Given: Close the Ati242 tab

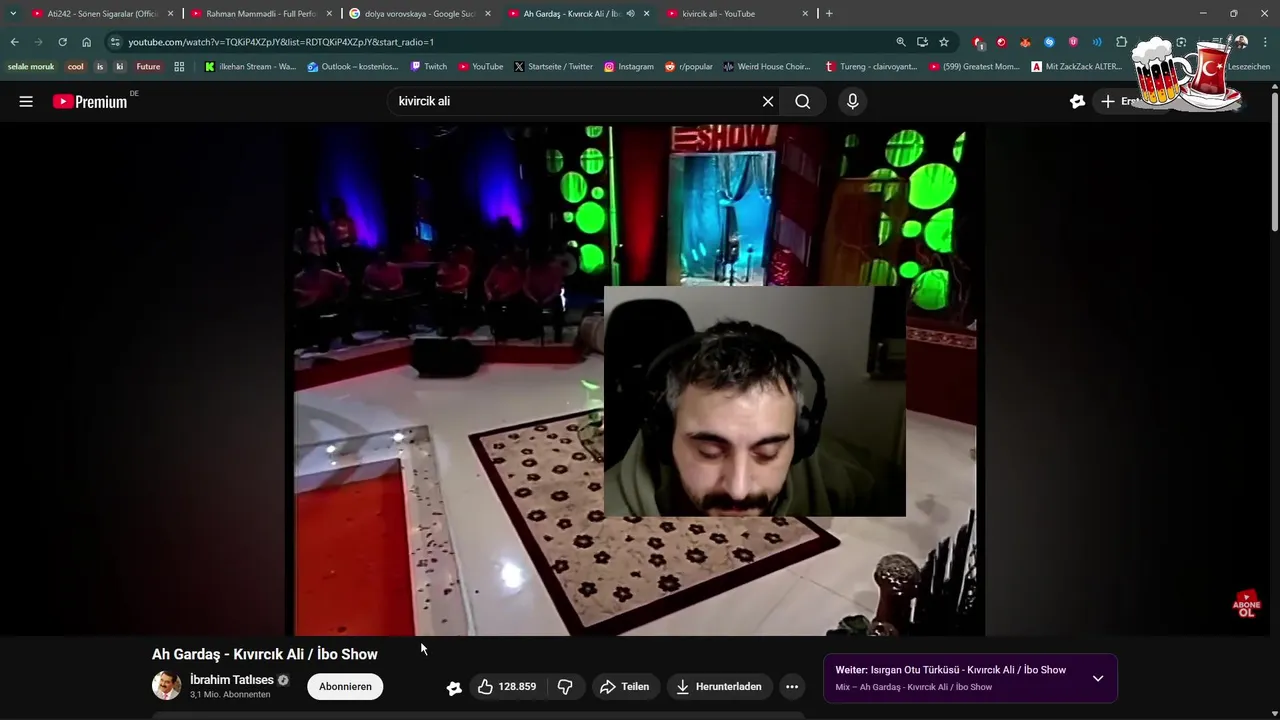Looking at the screenshot, I should pyautogui.click(x=170, y=14).
